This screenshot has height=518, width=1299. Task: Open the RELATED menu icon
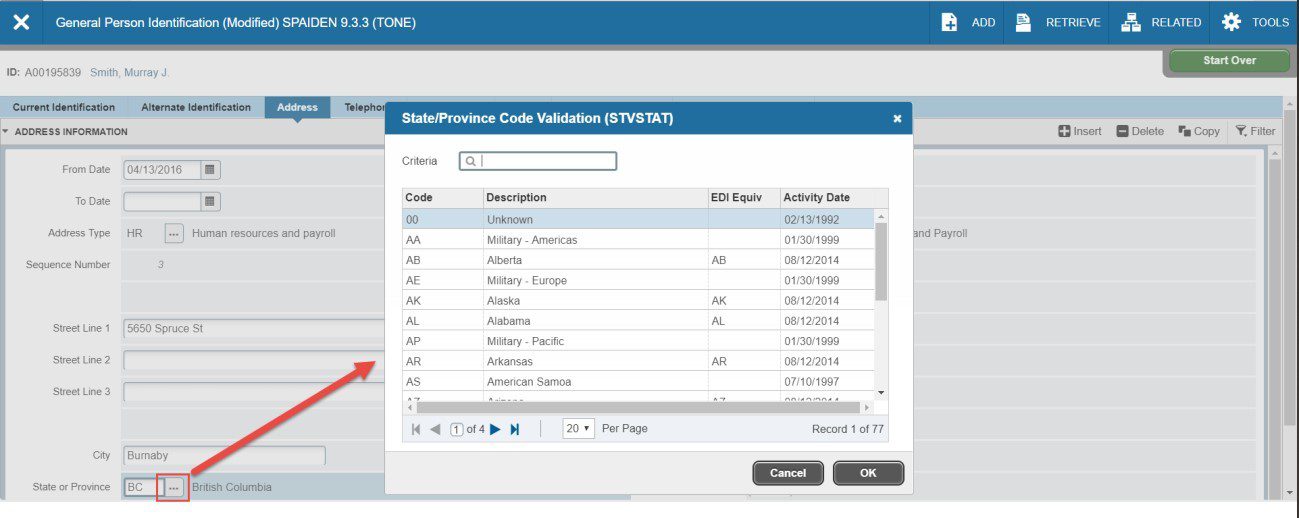point(1131,22)
